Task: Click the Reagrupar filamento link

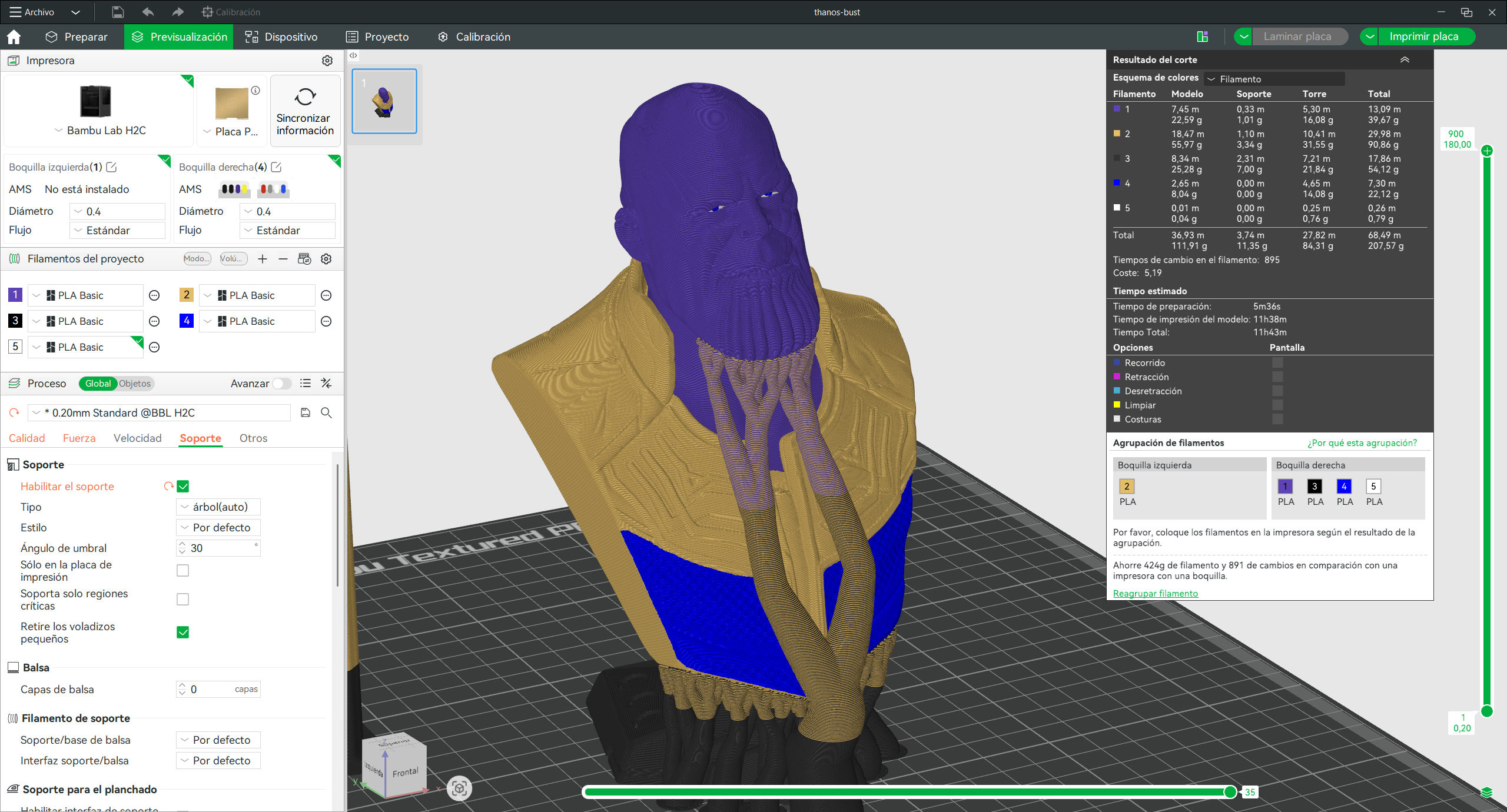Action: [1155, 593]
